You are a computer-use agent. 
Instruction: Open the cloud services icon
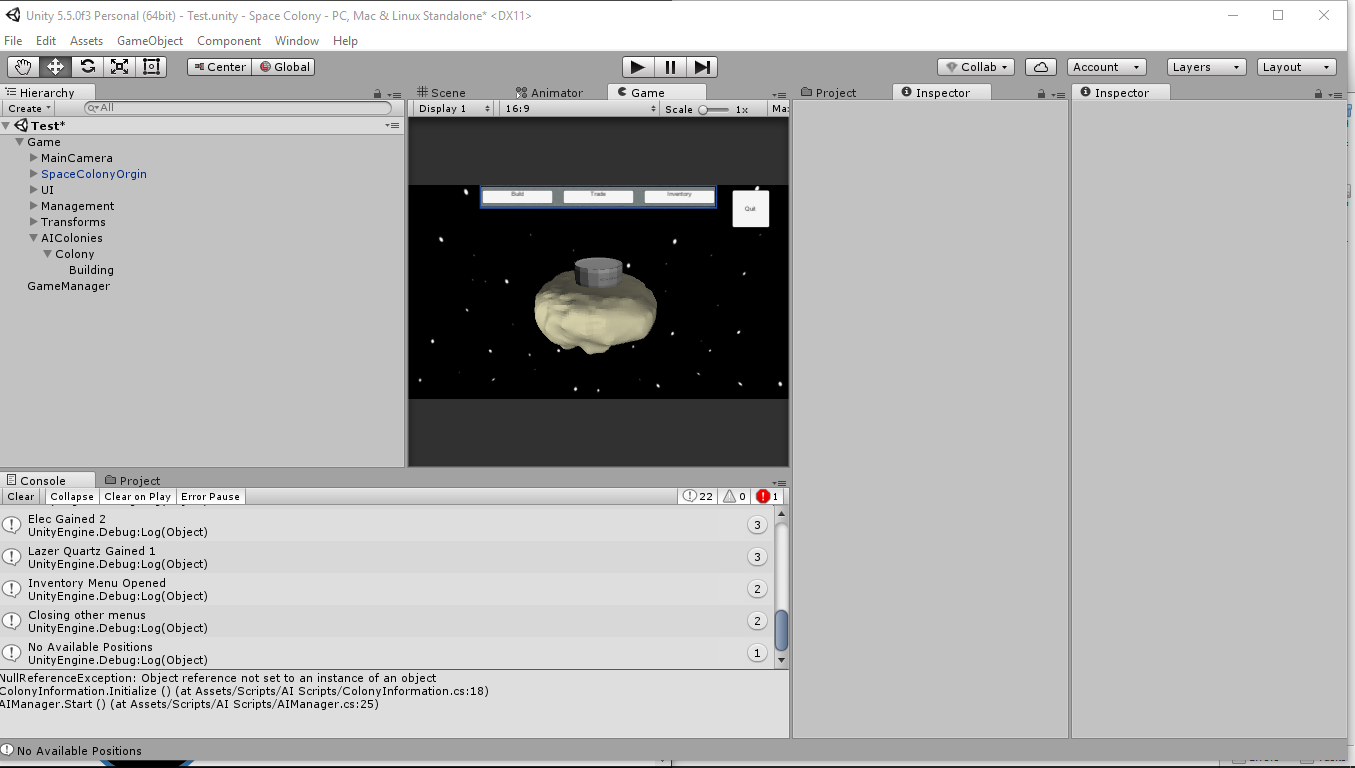(x=1041, y=67)
